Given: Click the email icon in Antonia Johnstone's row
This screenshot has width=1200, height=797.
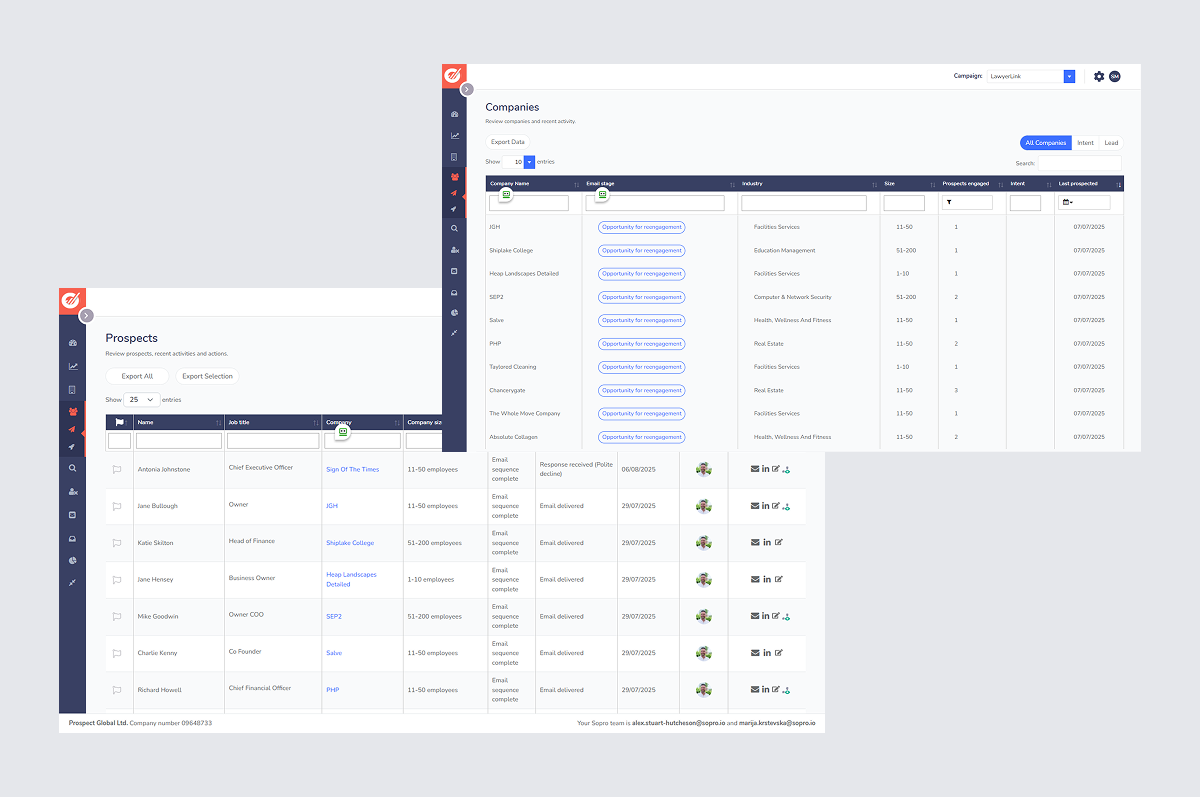Looking at the screenshot, I should (x=755, y=469).
